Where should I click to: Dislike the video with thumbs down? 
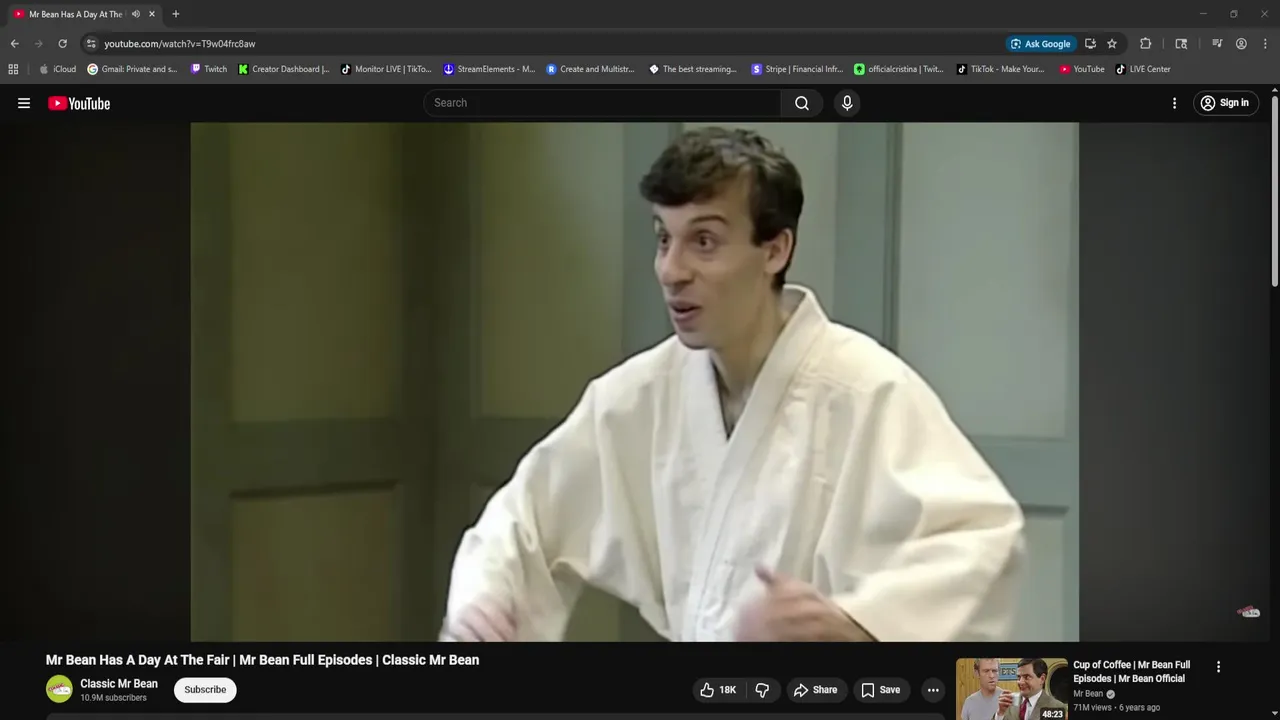[762, 690]
